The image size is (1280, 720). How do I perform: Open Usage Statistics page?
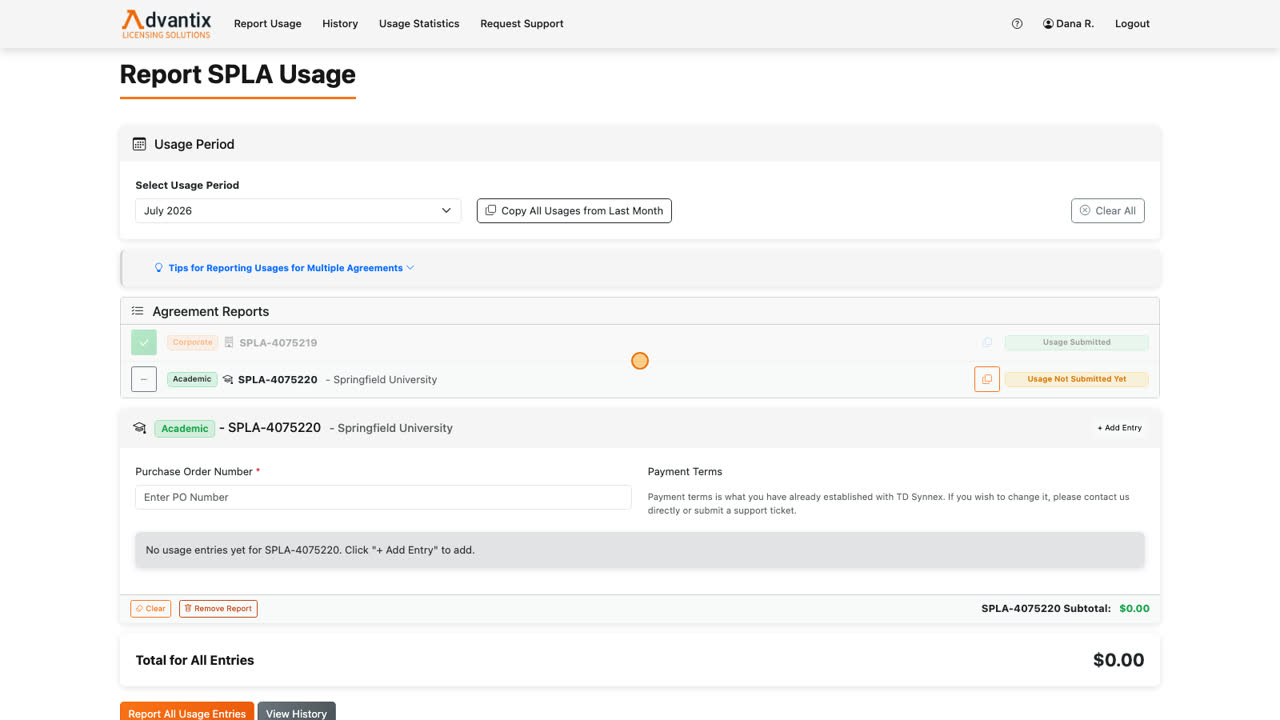pos(419,24)
